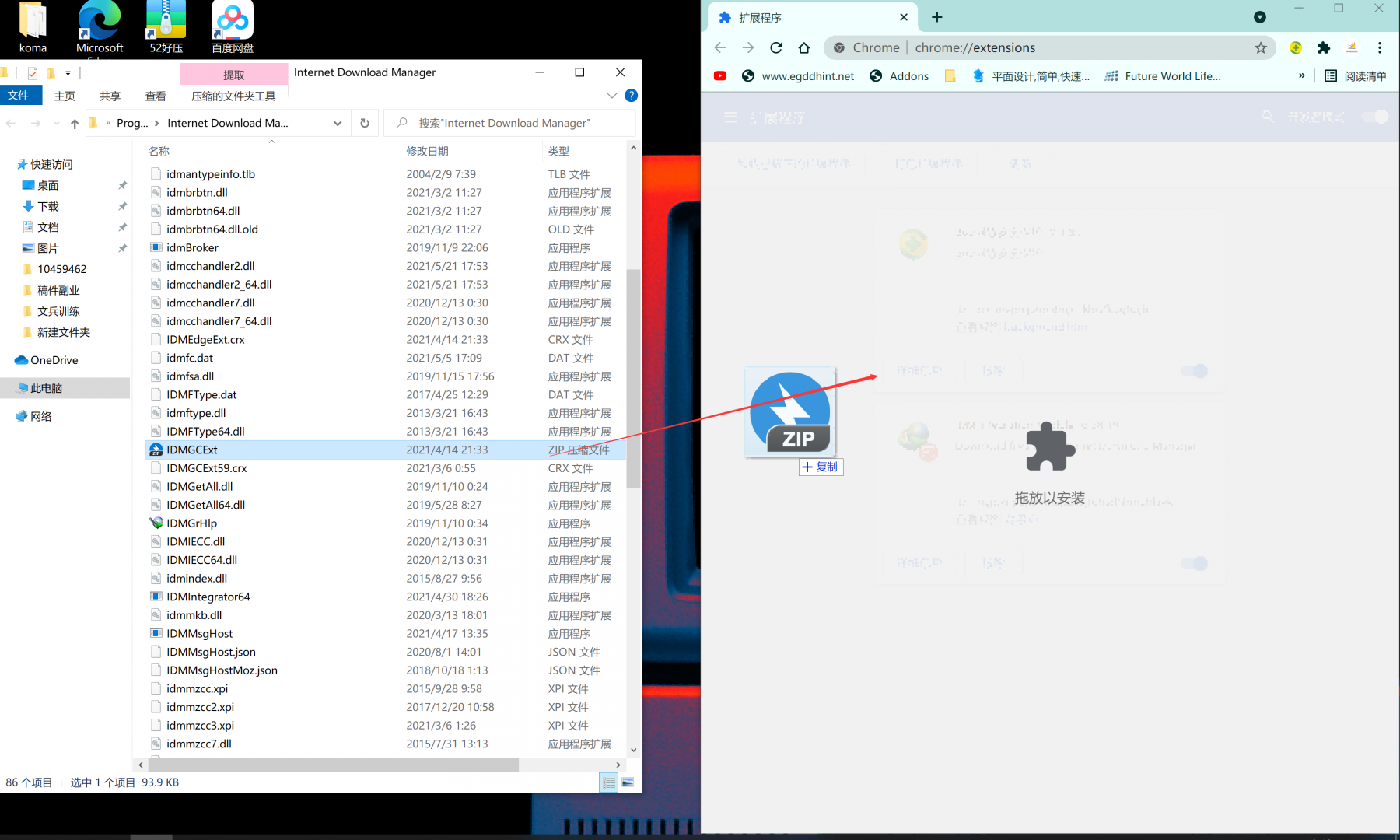Open the 压缩的文件夹工具 tab
This screenshot has width=1400, height=840.
click(233, 96)
